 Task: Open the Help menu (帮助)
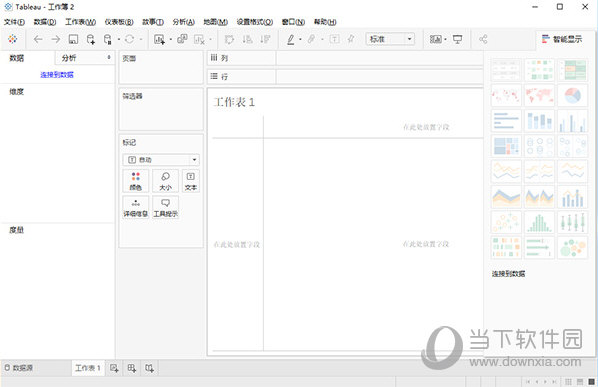[325, 22]
